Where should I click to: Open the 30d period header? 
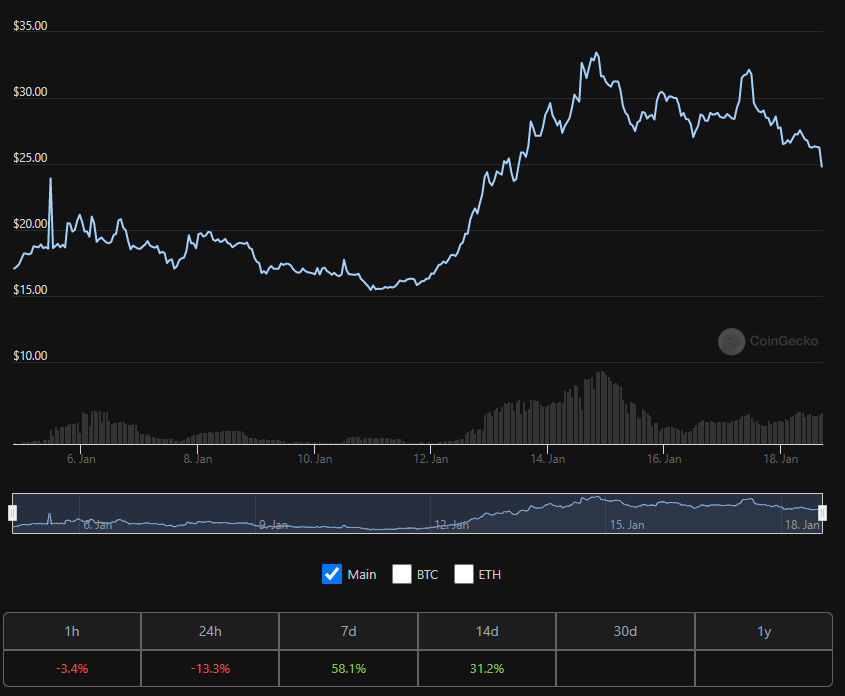point(625,631)
